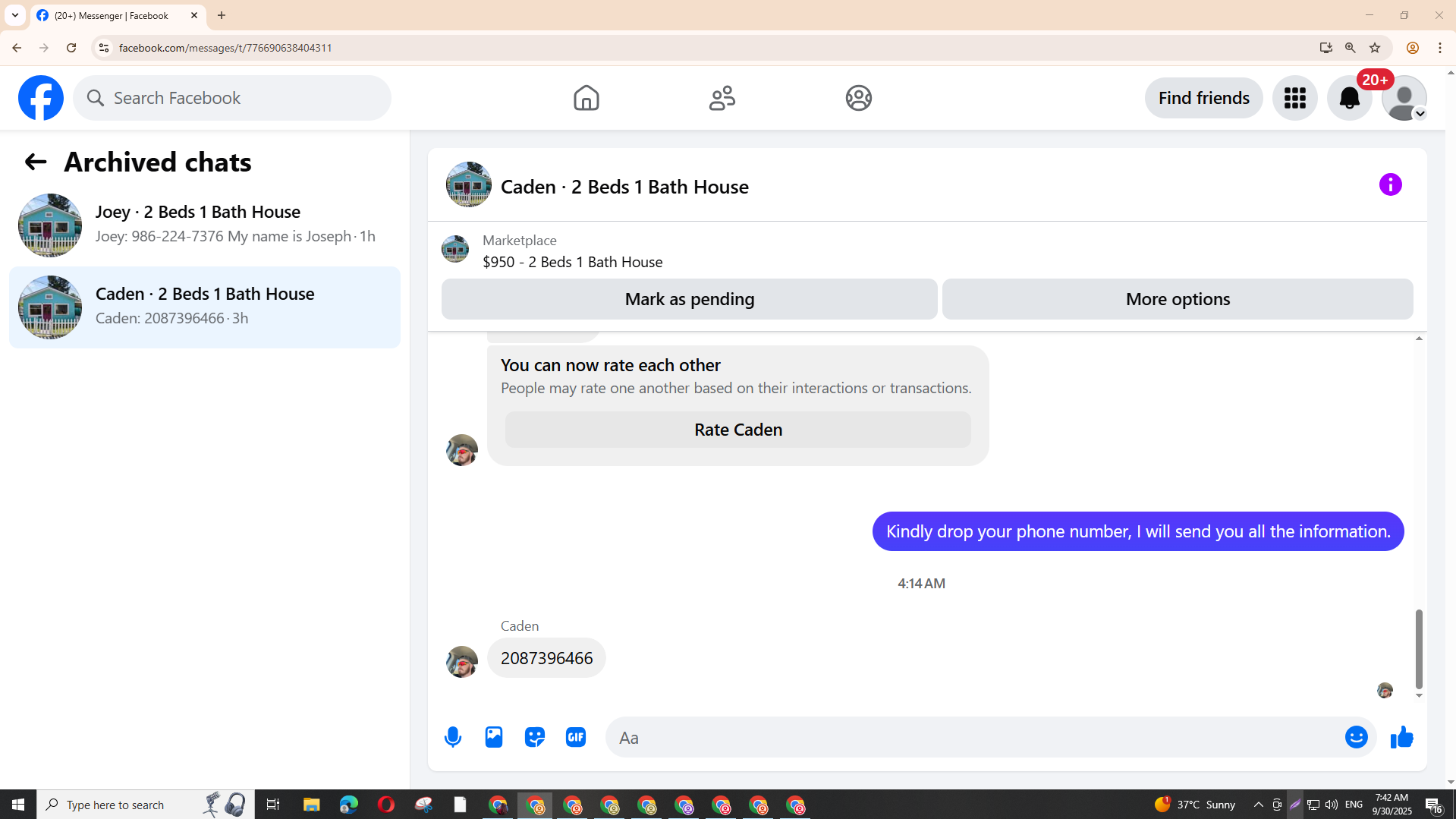Reload the current page

click(71, 48)
